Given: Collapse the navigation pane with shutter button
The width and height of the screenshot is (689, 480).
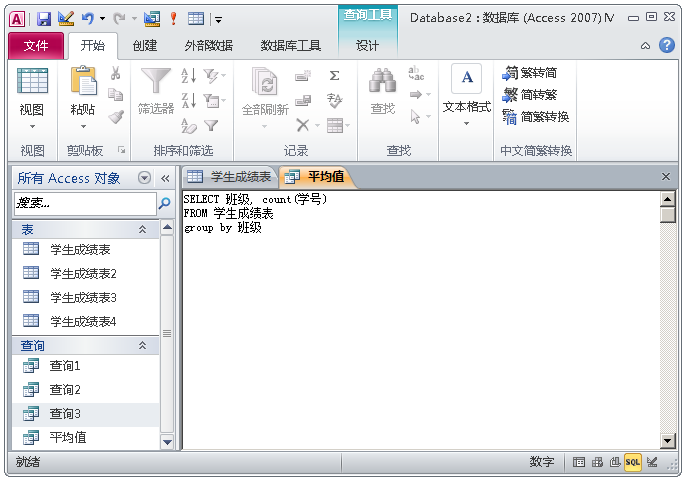Looking at the screenshot, I should pyautogui.click(x=165, y=178).
